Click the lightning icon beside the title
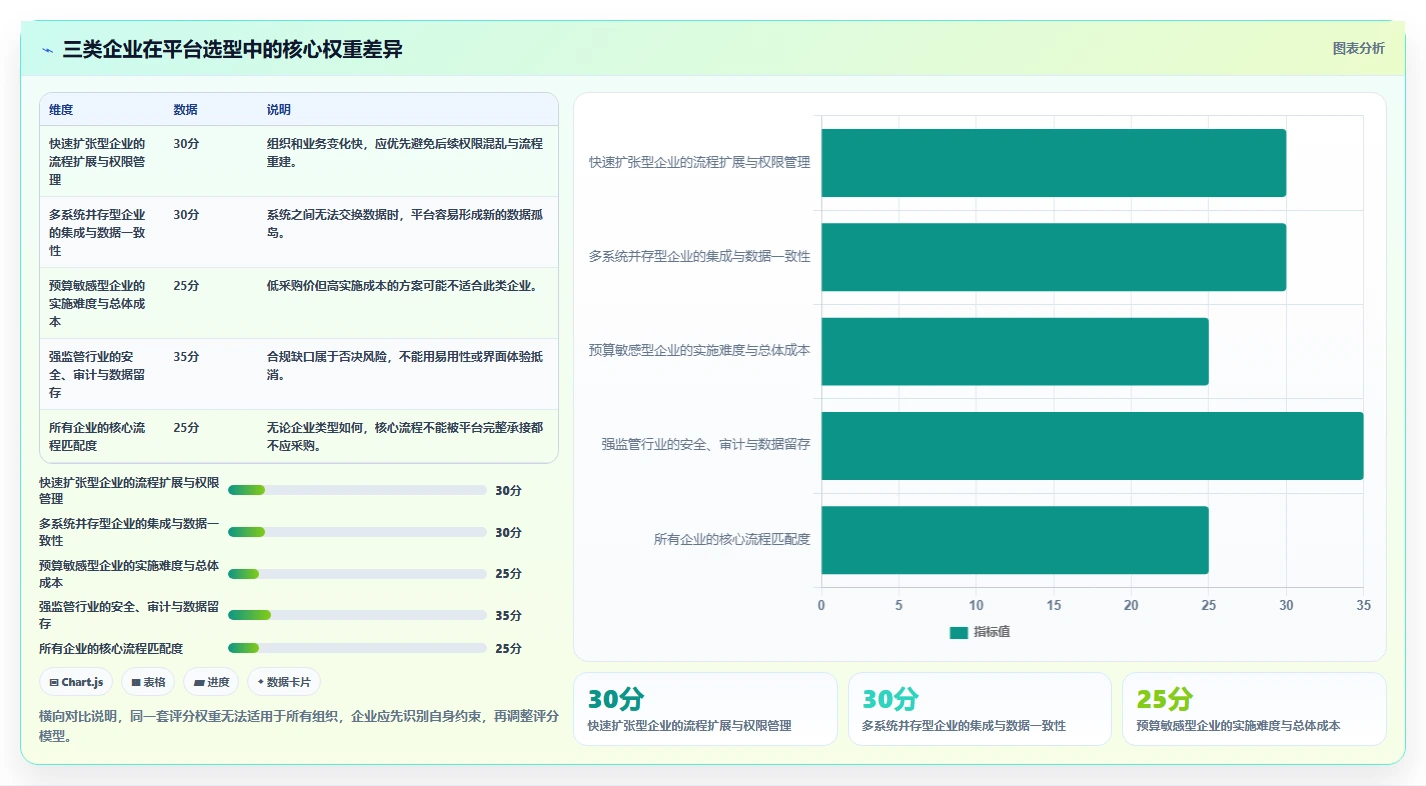 [x=48, y=50]
